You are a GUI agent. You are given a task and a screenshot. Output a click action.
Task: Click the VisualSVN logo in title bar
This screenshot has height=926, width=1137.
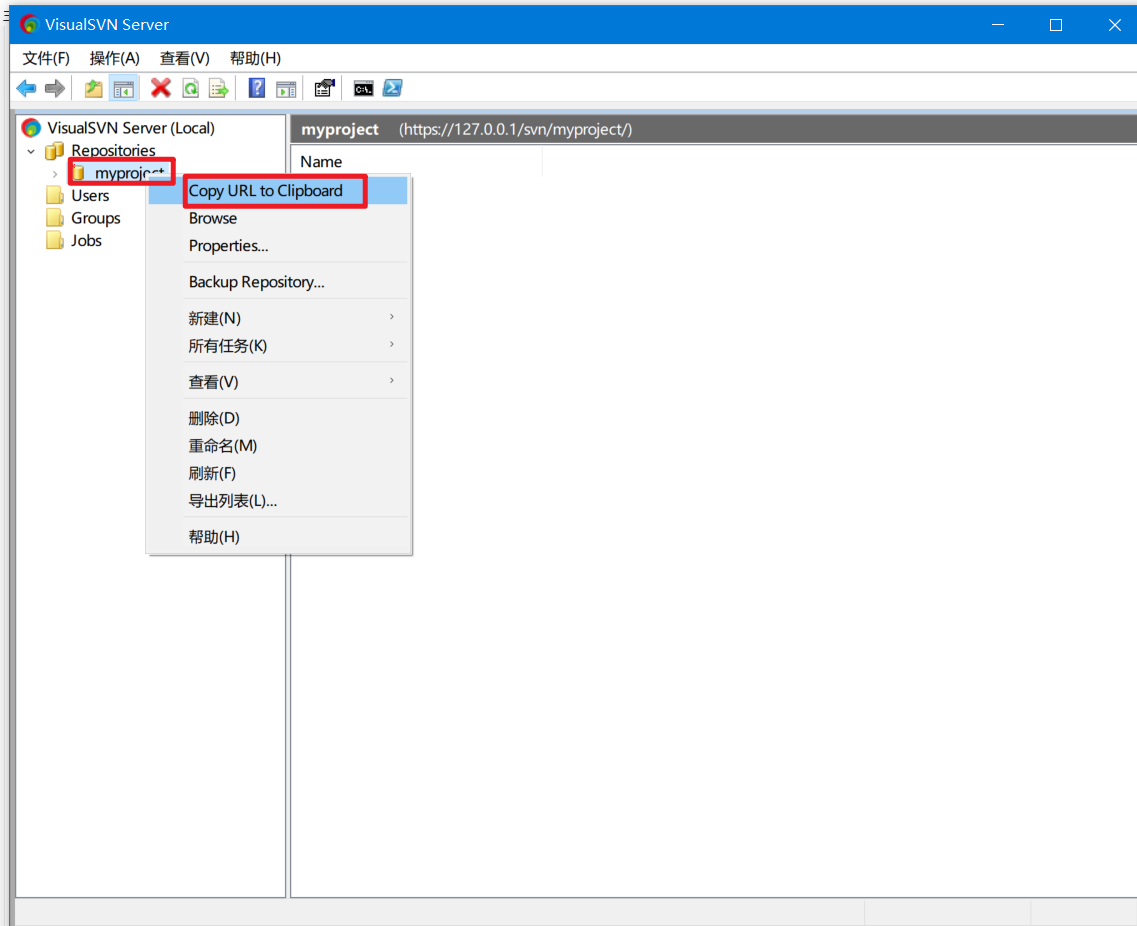pyautogui.click(x=29, y=24)
